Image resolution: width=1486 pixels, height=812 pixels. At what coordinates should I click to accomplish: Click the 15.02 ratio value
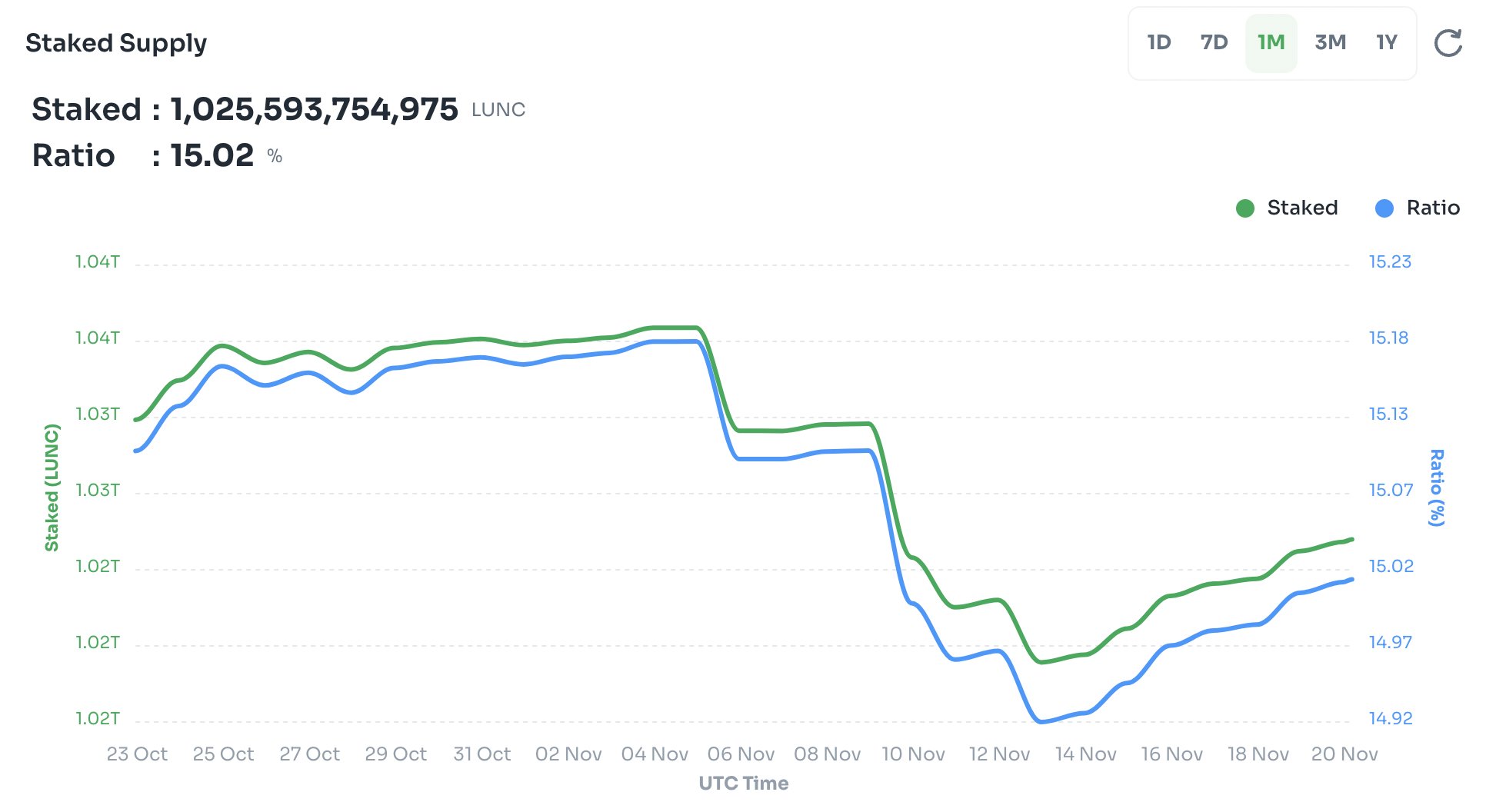click(x=212, y=155)
